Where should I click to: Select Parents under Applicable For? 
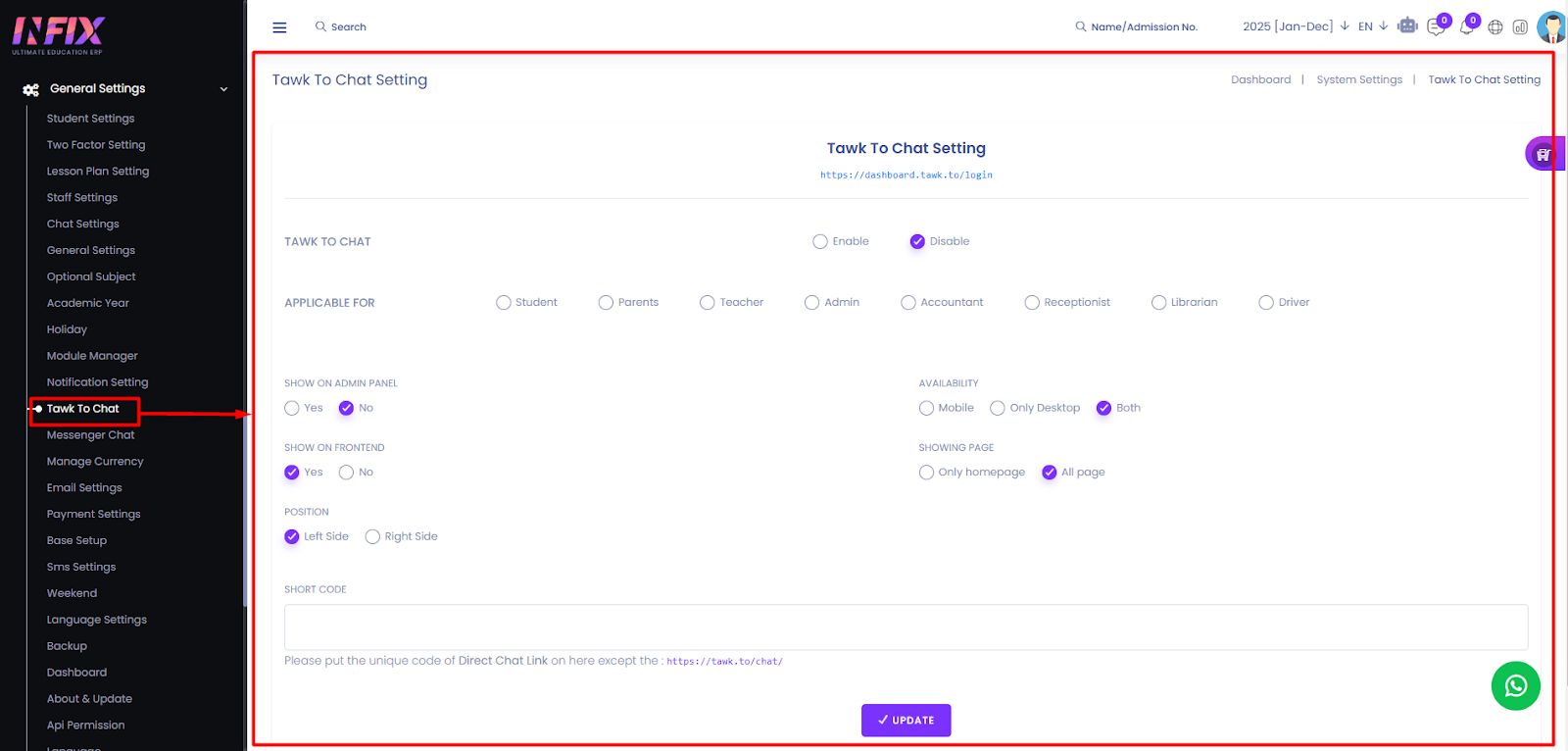point(606,302)
